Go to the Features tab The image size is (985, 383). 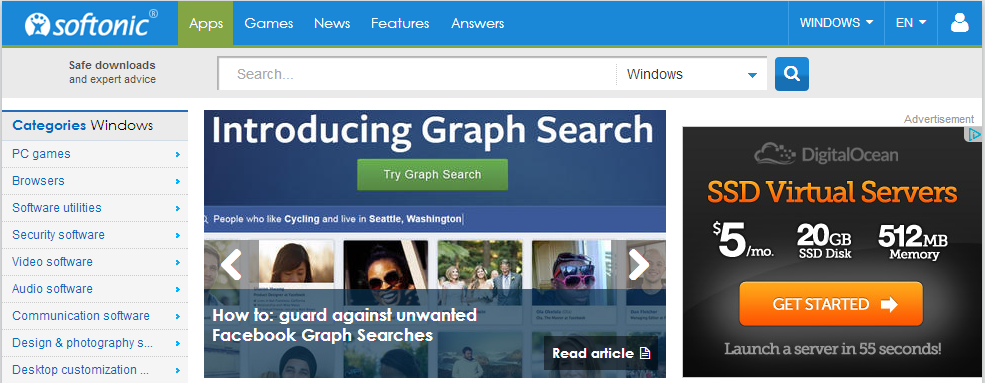400,23
